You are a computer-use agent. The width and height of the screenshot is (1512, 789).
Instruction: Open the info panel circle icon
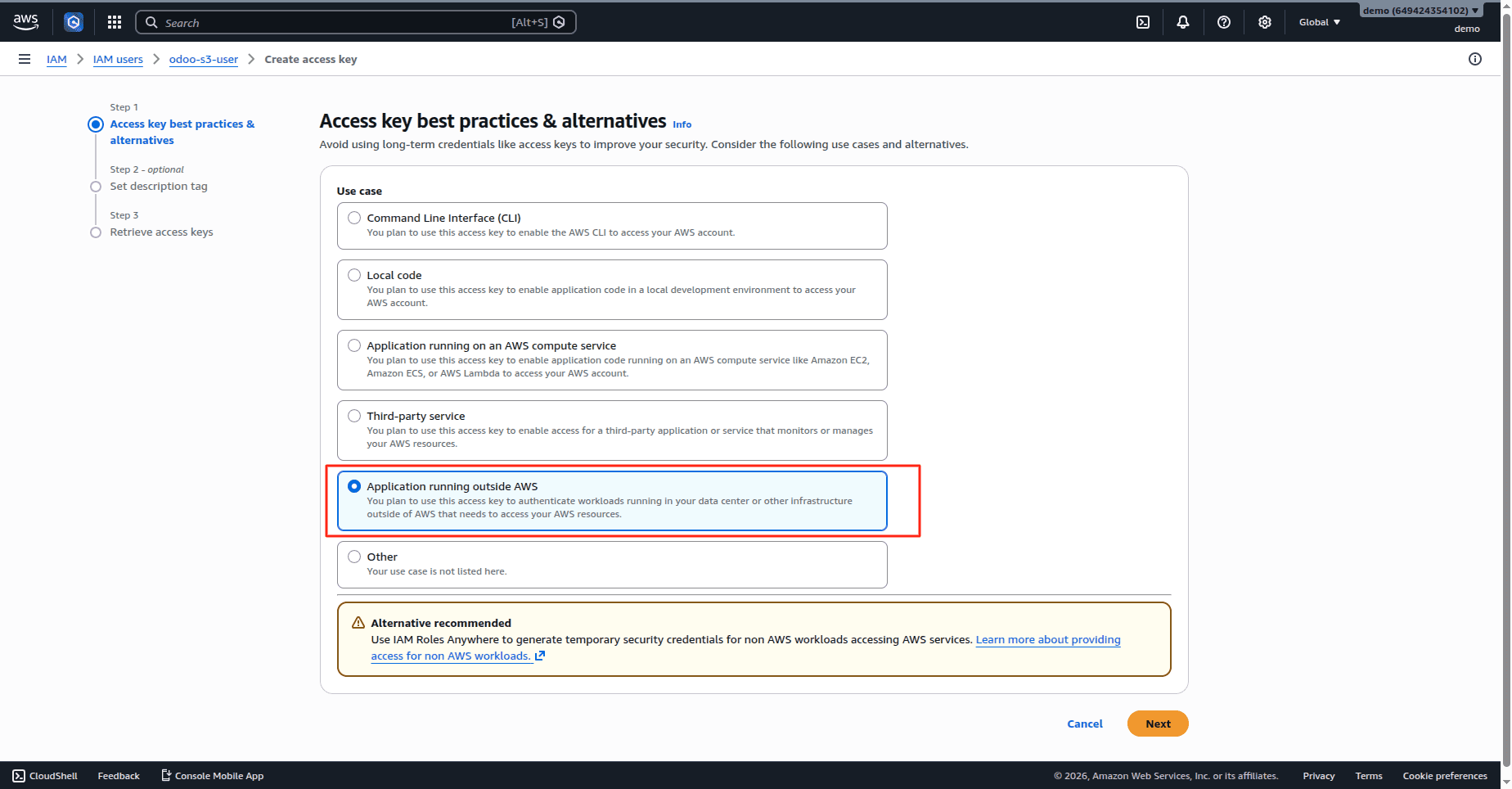click(1475, 59)
